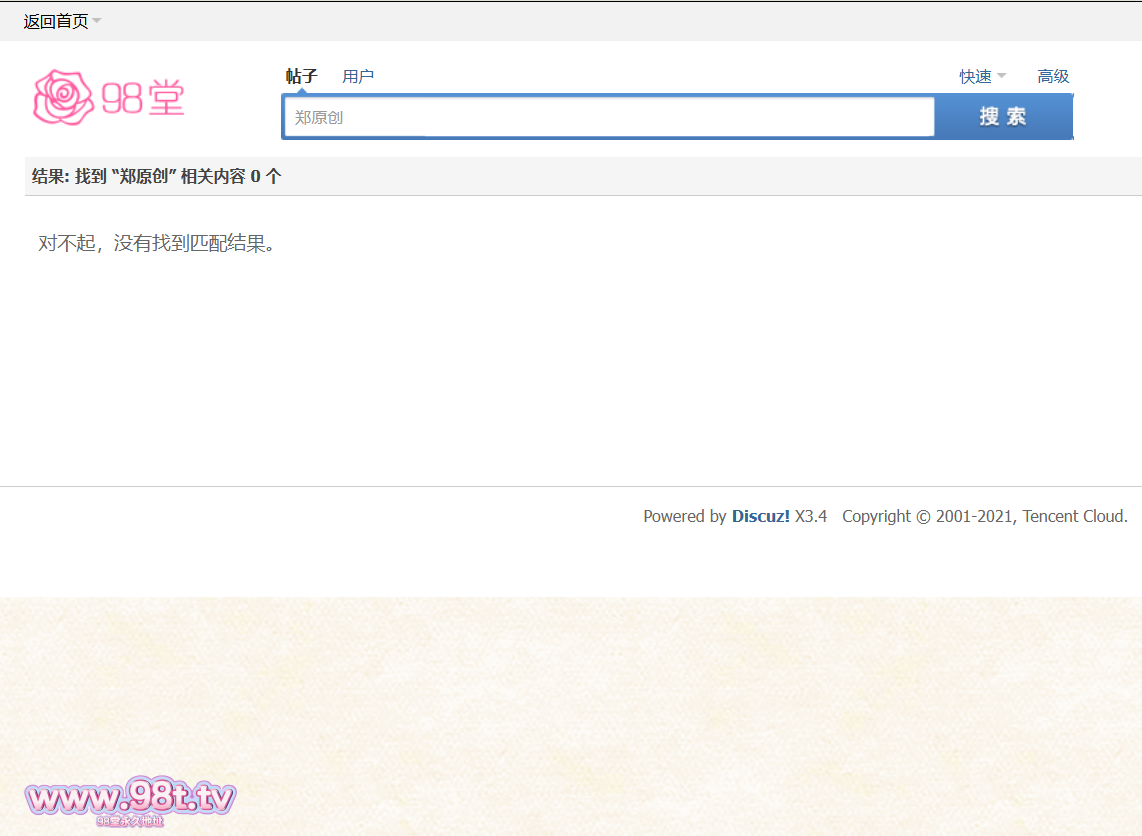The height and width of the screenshot is (836, 1142).
Task: Open the 返回首页 link
Action: [x=55, y=21]
